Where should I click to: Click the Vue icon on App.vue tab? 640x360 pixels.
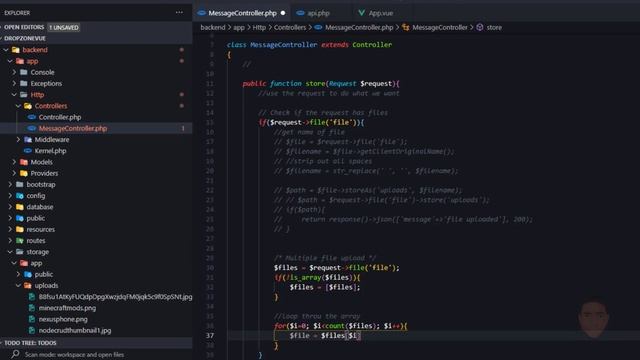361,13
